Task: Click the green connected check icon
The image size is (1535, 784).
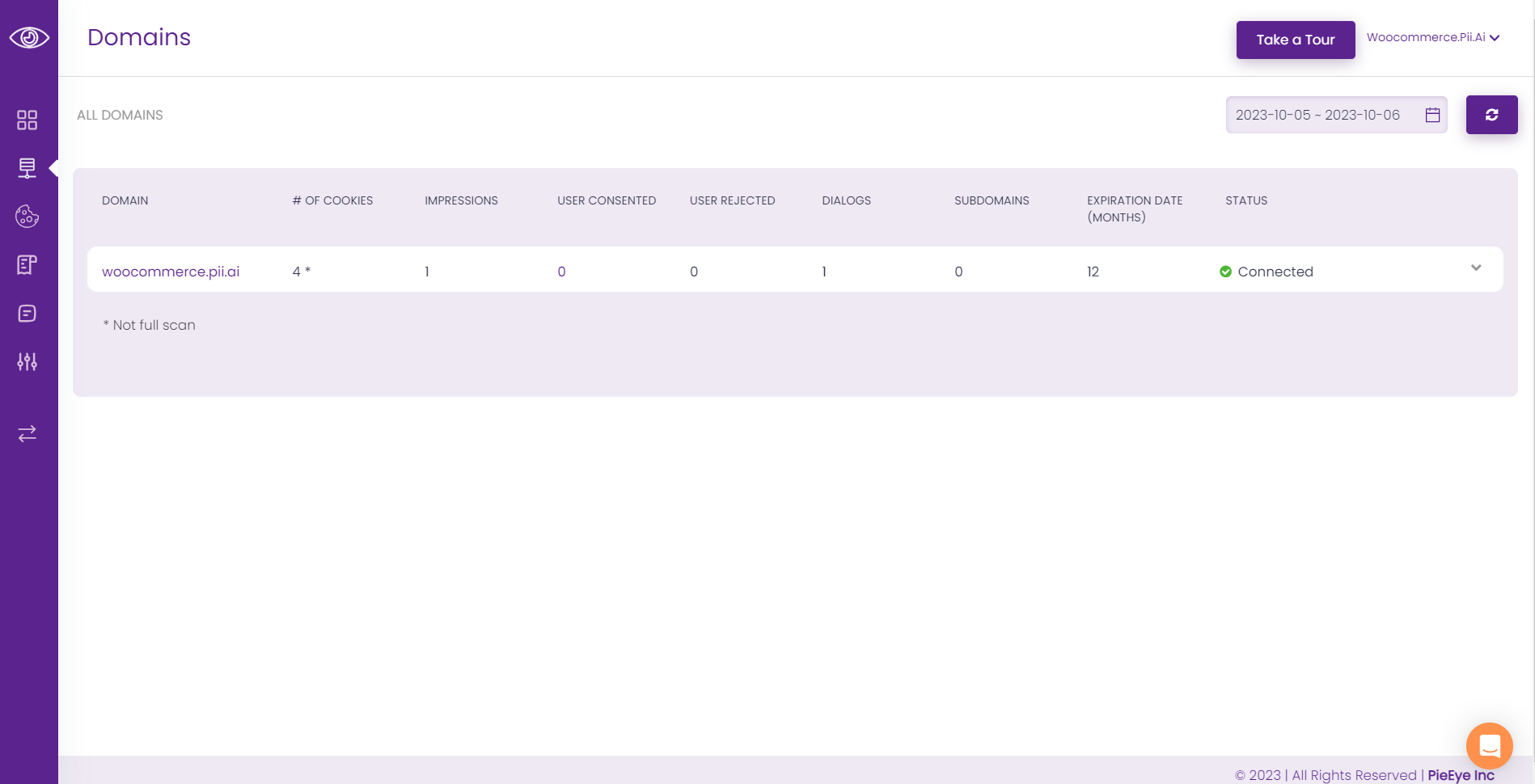Action: coord(1225,272)
